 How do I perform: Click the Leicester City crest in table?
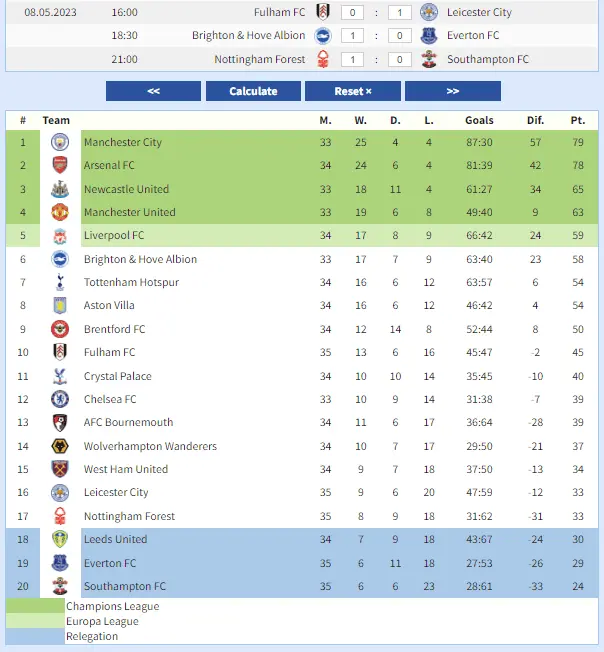click(60, 492)
